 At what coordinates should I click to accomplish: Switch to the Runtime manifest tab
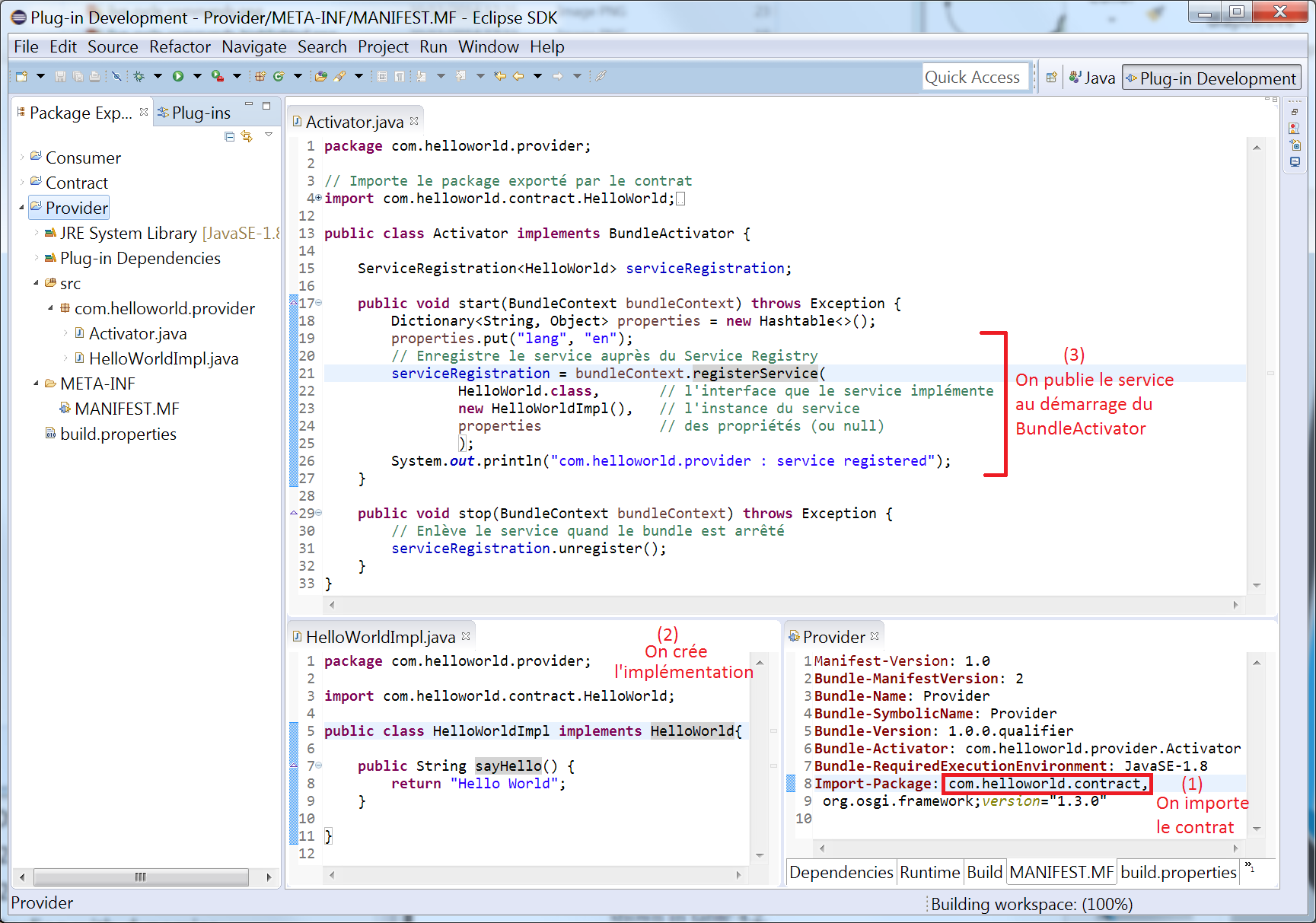point(929,872)
